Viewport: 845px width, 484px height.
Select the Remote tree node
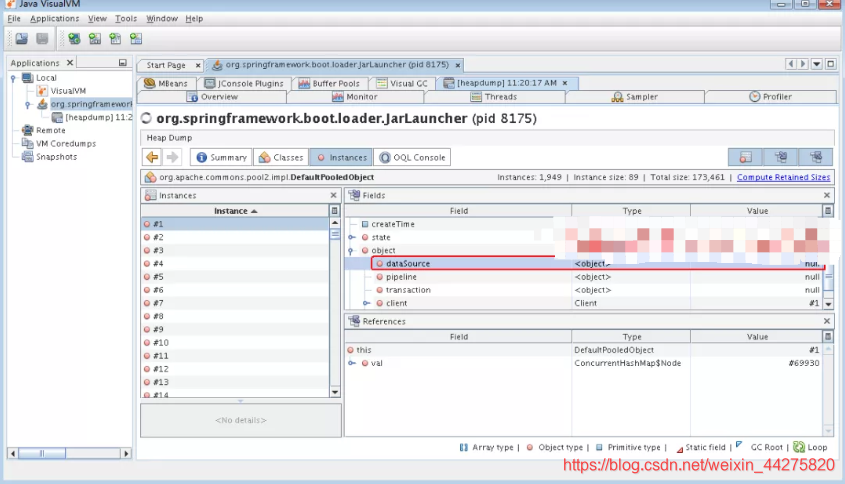(51, 130)
